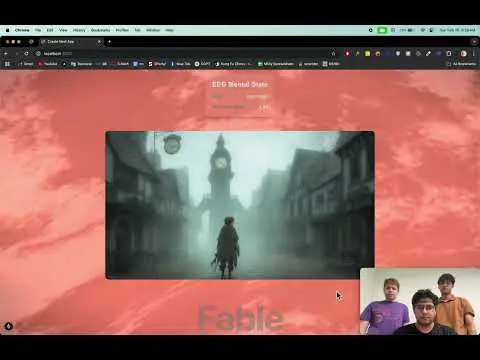Close the Create Next App tab
This screenshot has width=480, height=360.
coord(99,42)
